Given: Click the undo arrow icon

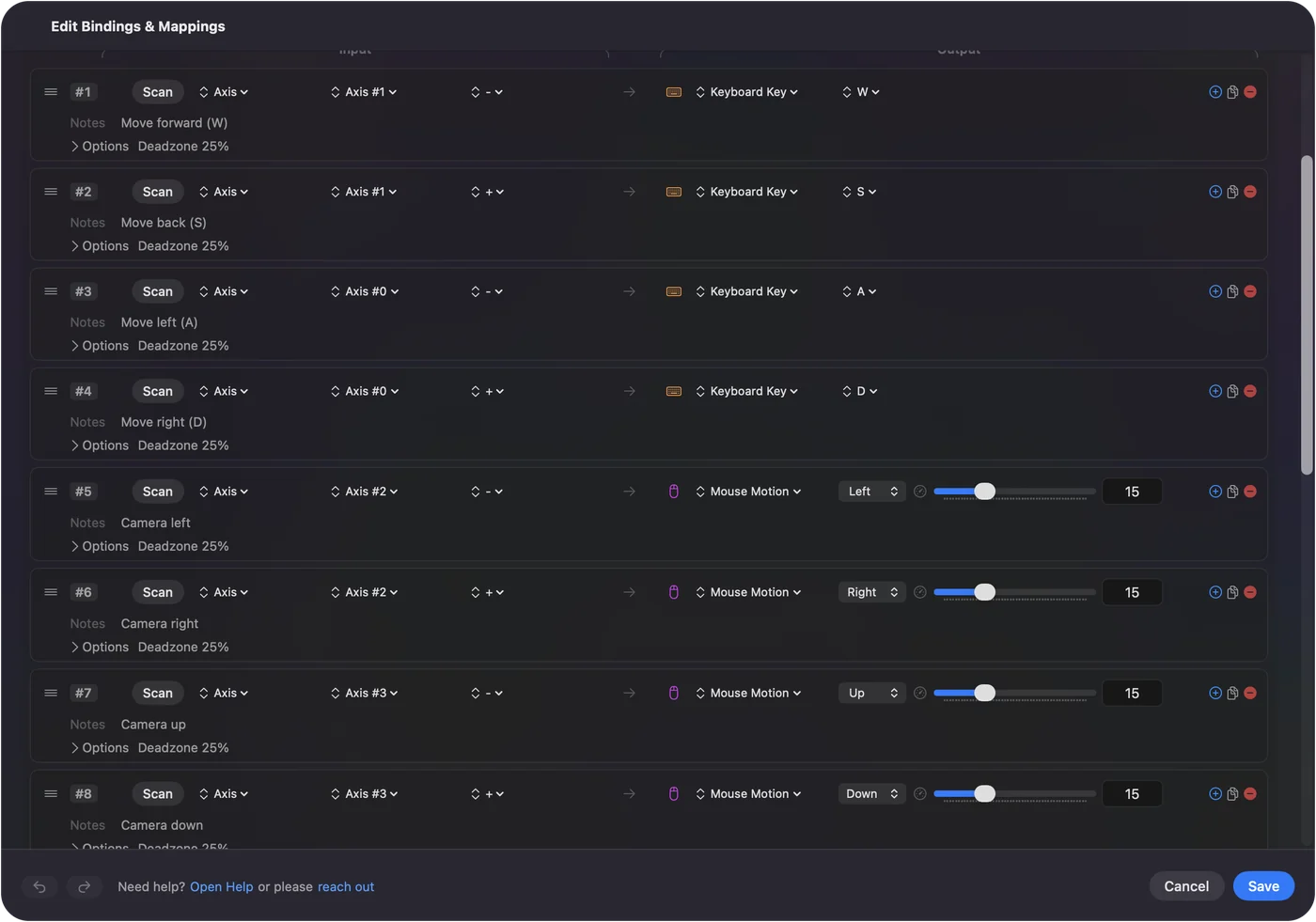Looking at the screenshot, I should (x=39, y=886).
